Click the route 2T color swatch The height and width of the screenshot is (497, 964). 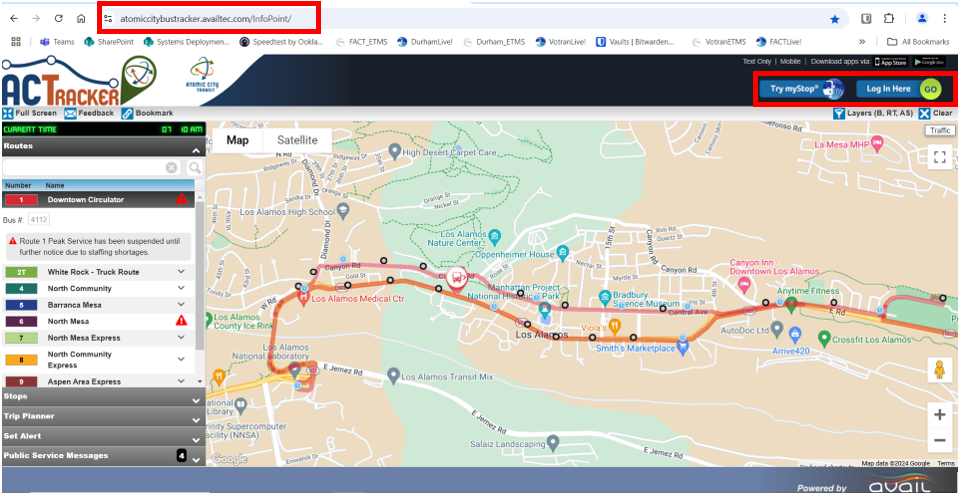[x=22, y=272]
